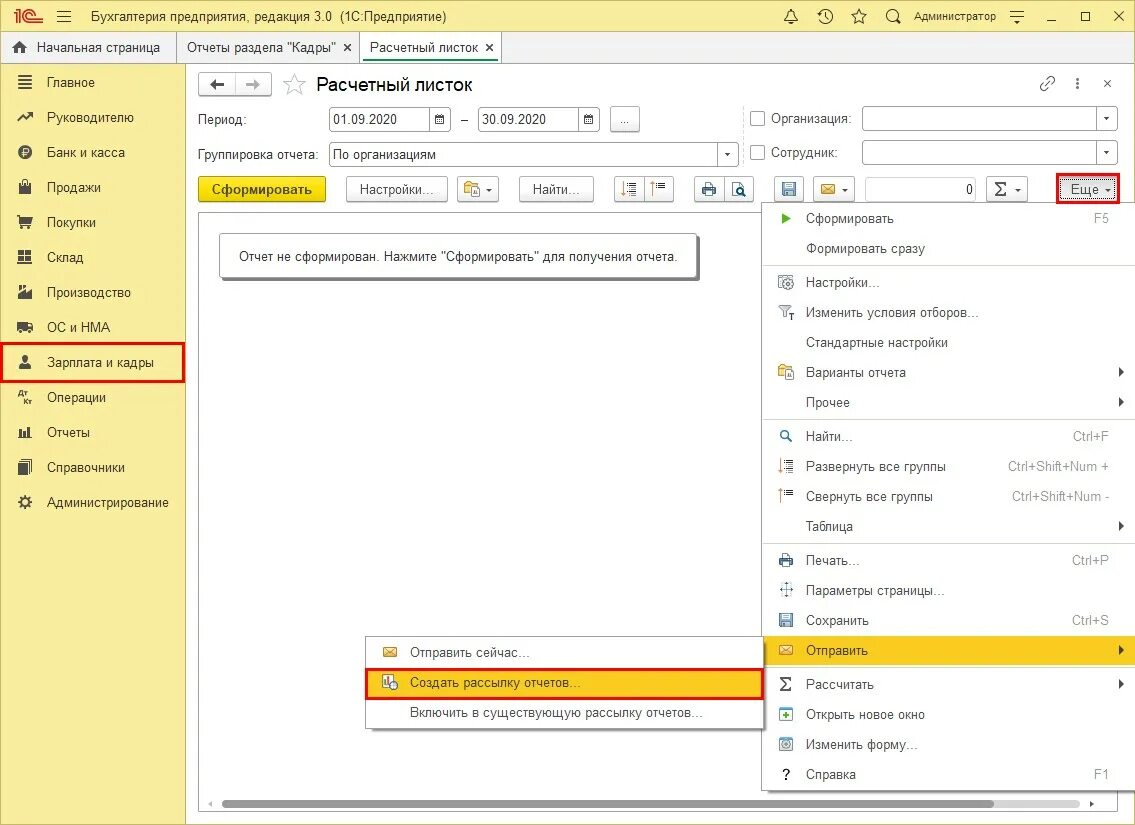Click the numeric sum field
This screenshot has height=825, width=1135.
click(919, 189)
